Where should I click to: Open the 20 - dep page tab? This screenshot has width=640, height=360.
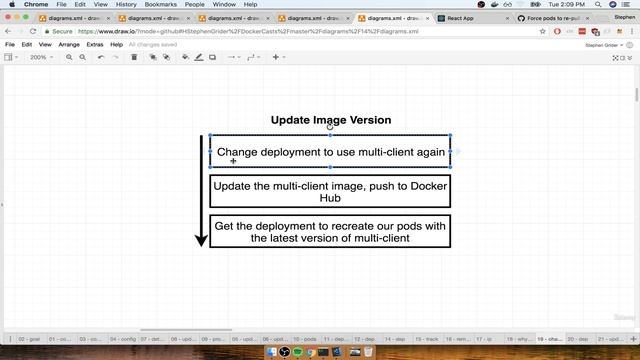pyautogui.click(x=578, y=339)
